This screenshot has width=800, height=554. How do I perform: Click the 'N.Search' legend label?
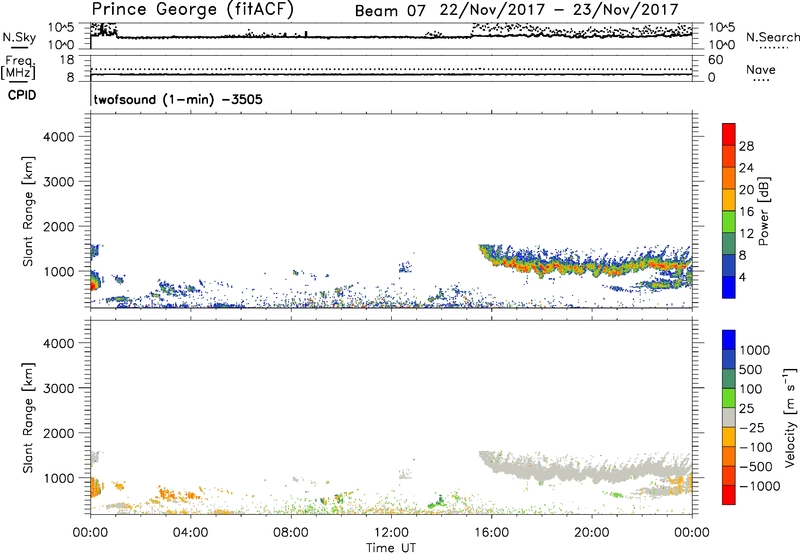click(773, 37)
